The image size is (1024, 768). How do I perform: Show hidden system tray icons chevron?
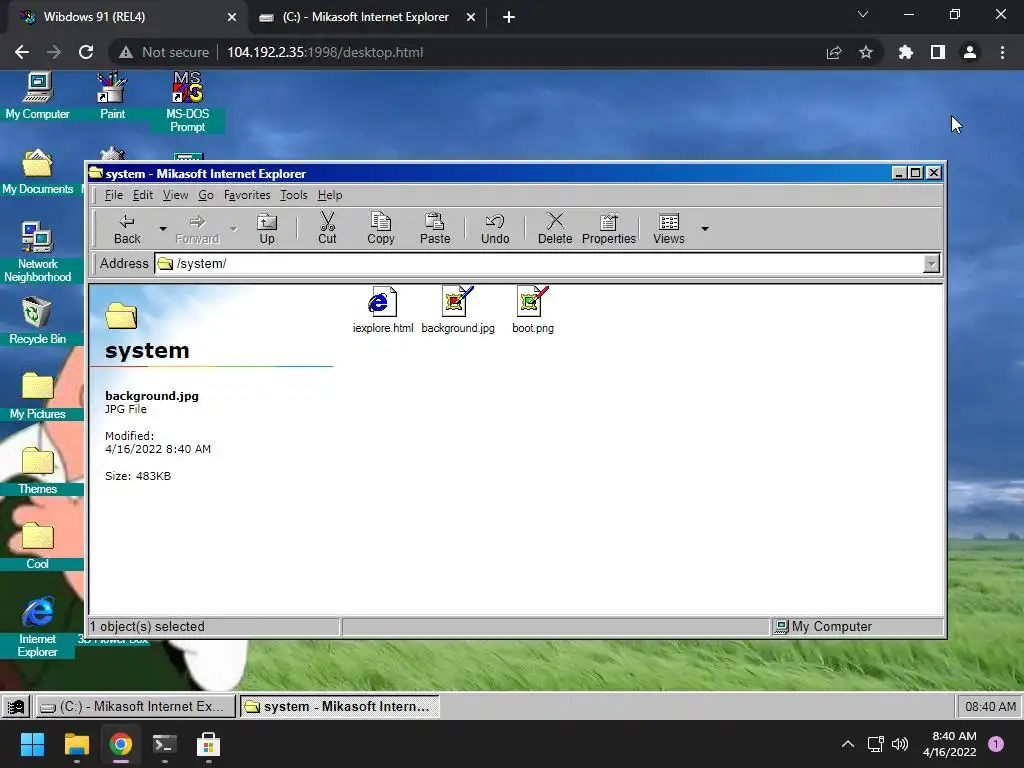pos(847,744)
